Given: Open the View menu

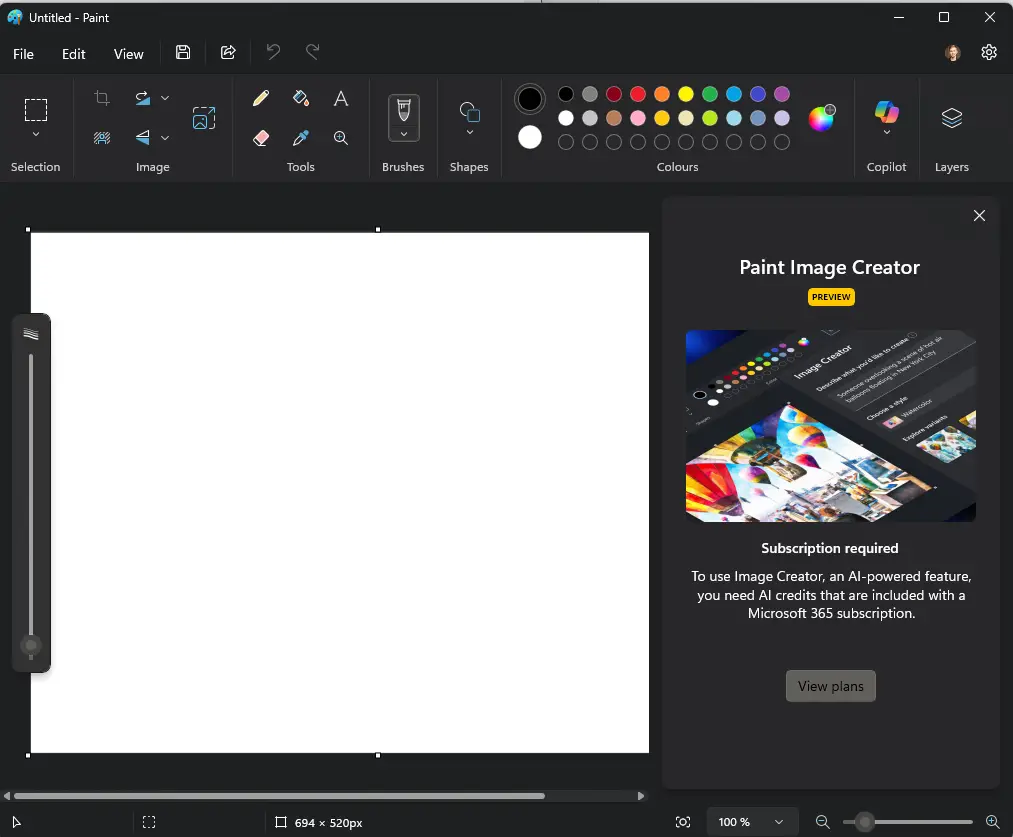Looking at the screenshot, I should click(128, 54).
